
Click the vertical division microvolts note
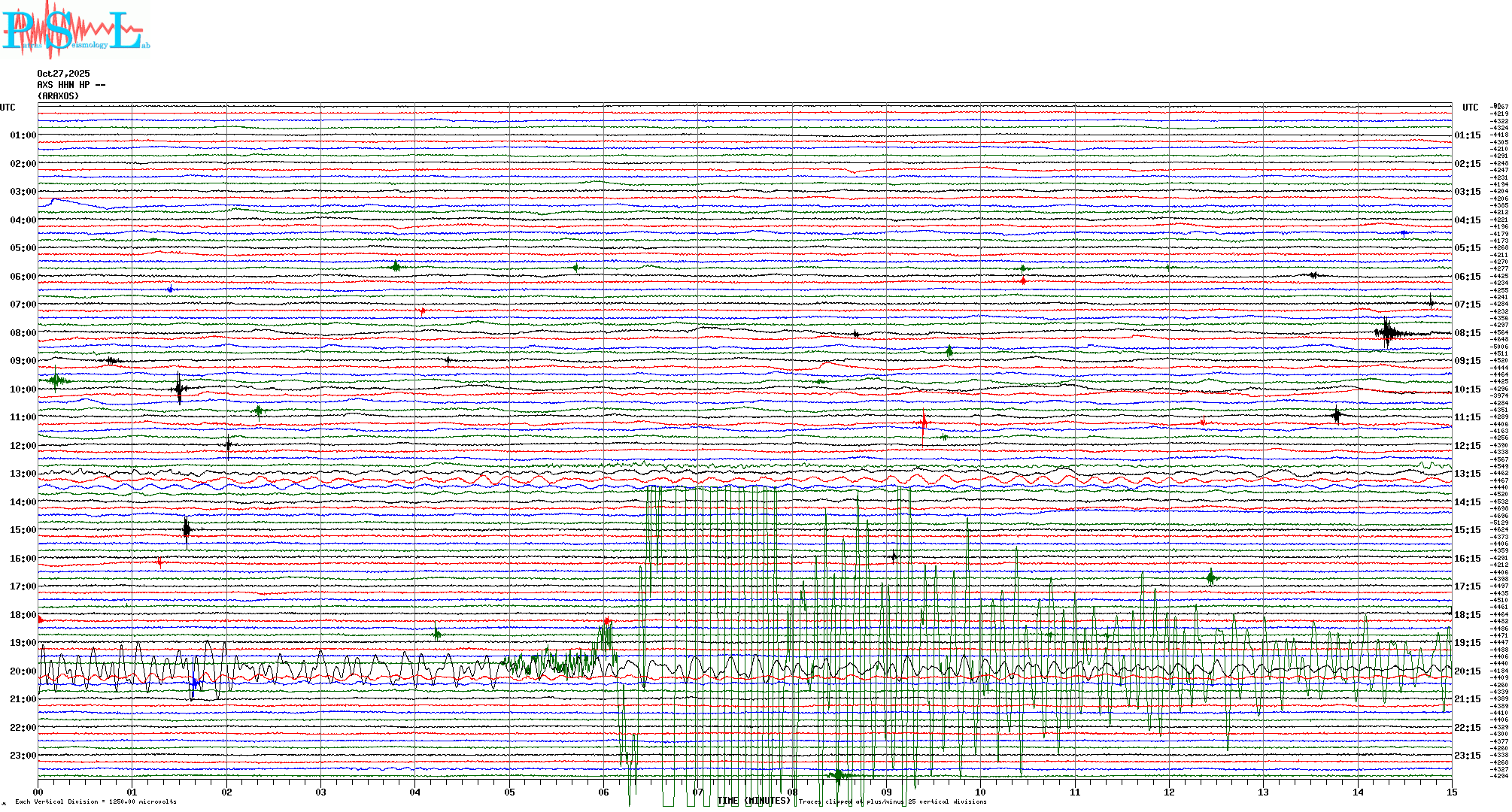point(96,801)
